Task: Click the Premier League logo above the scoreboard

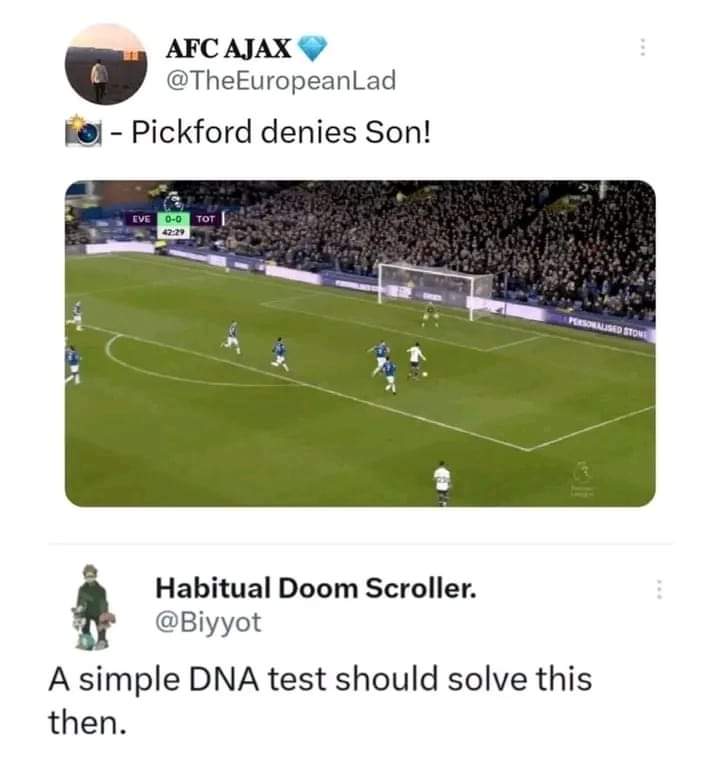Action: (173, 201)
